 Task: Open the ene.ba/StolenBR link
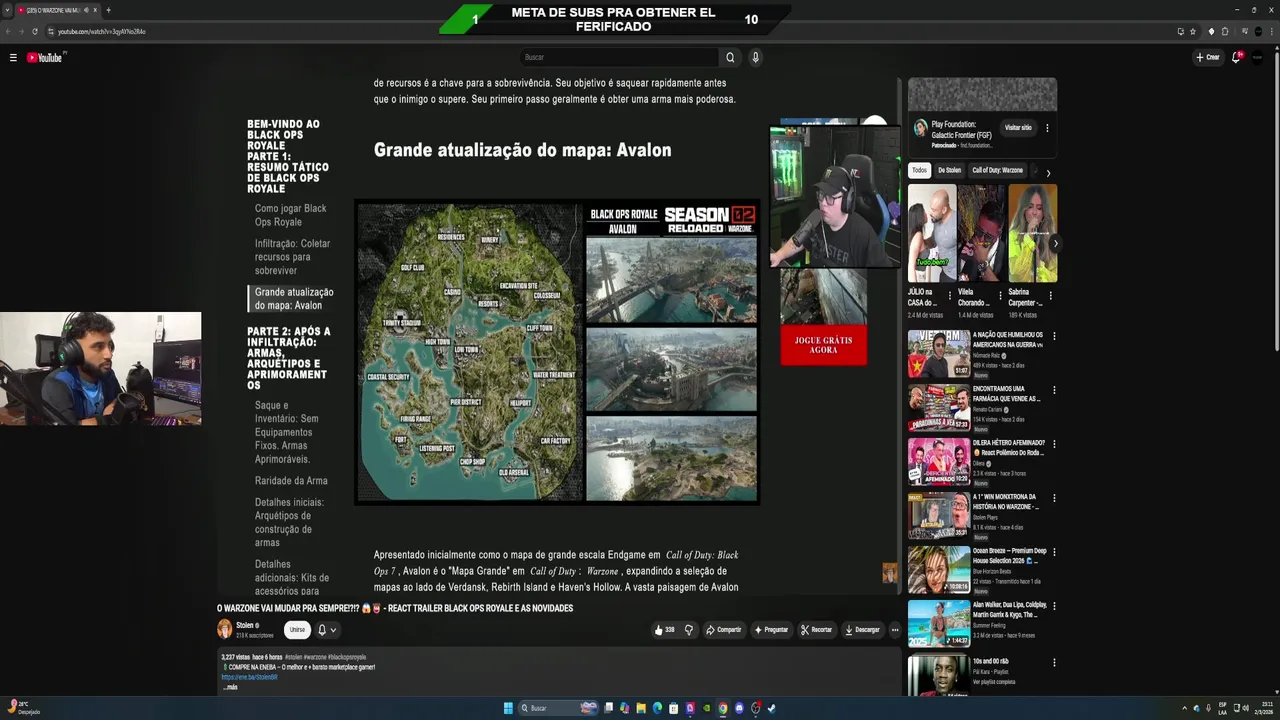(x=249, y=677)
